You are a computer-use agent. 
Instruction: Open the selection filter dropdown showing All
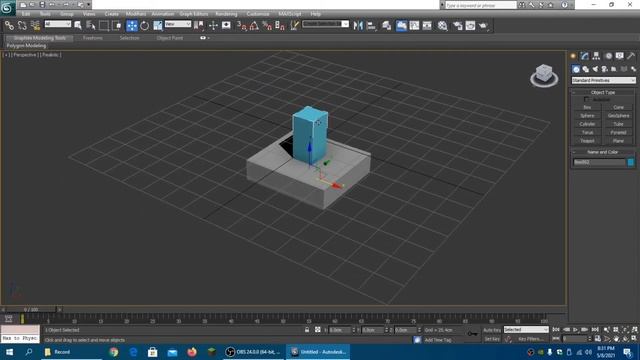58,24
